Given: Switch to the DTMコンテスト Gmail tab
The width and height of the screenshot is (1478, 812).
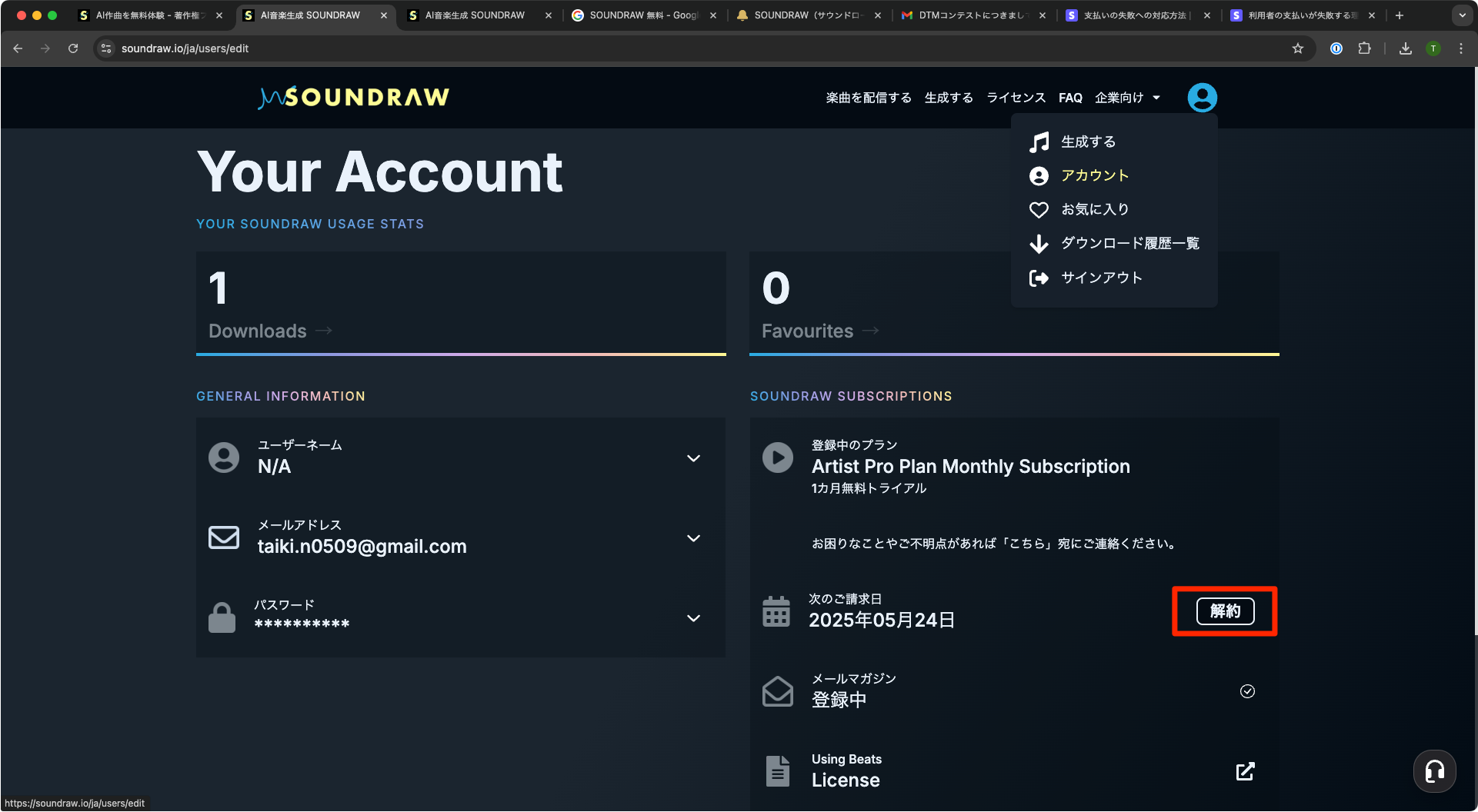Looking at the screenshot, I should 971,15.
